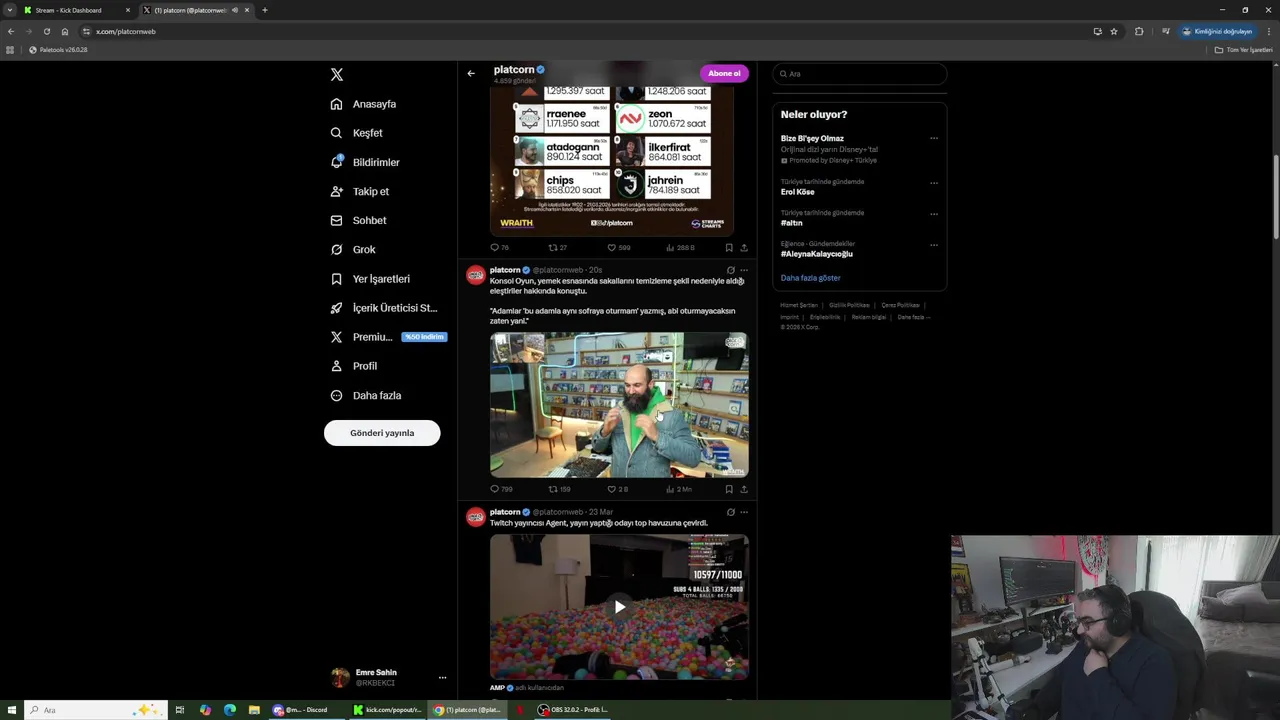Open Windows Start menu
The image size is (1280, 720).
(x=11, y=710)
